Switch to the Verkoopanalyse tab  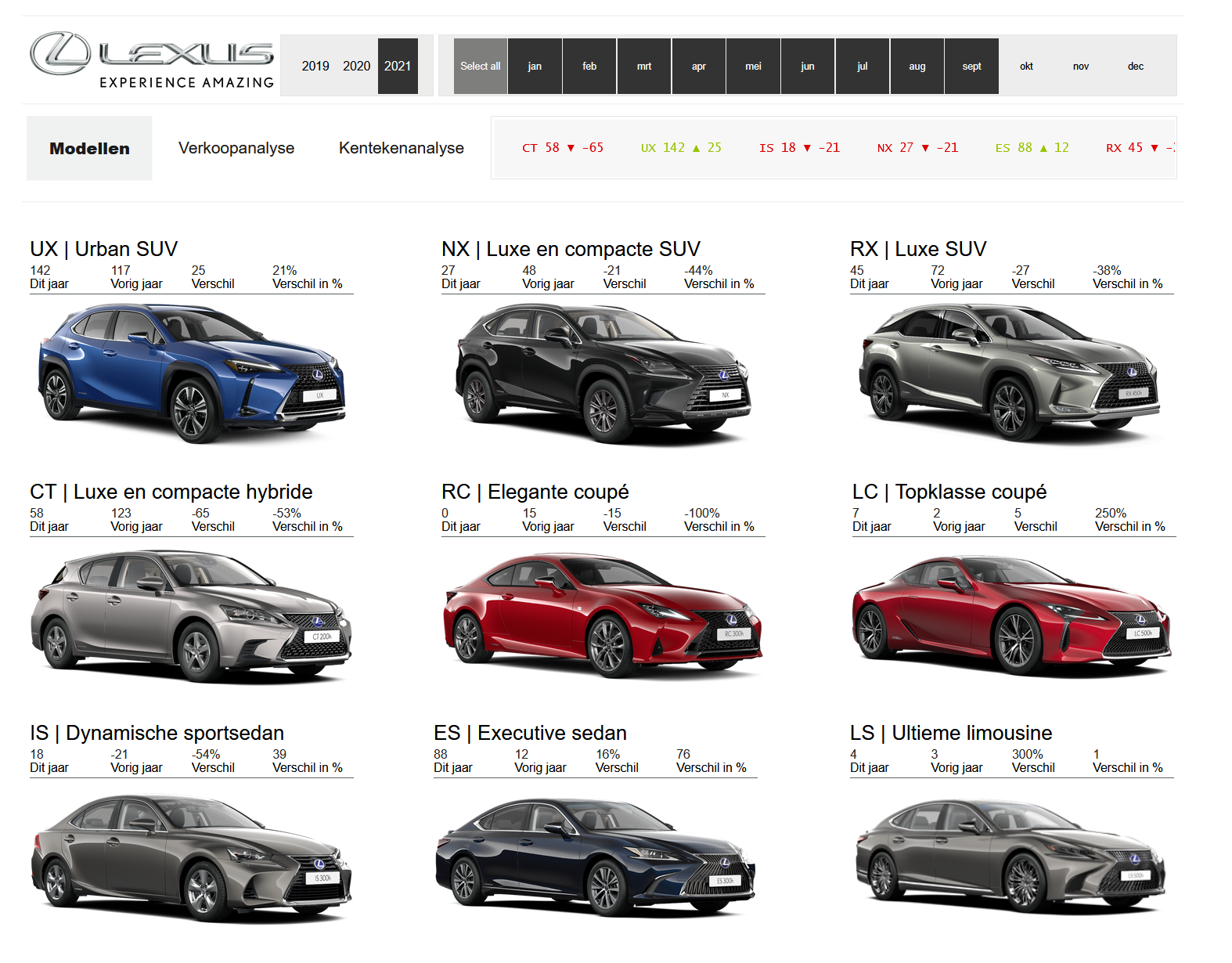pos(236,148)
